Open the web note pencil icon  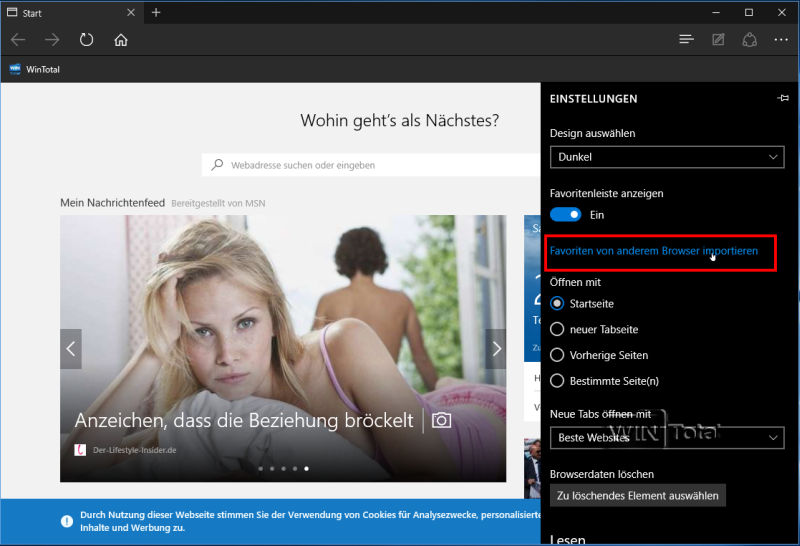click(718, 39)
